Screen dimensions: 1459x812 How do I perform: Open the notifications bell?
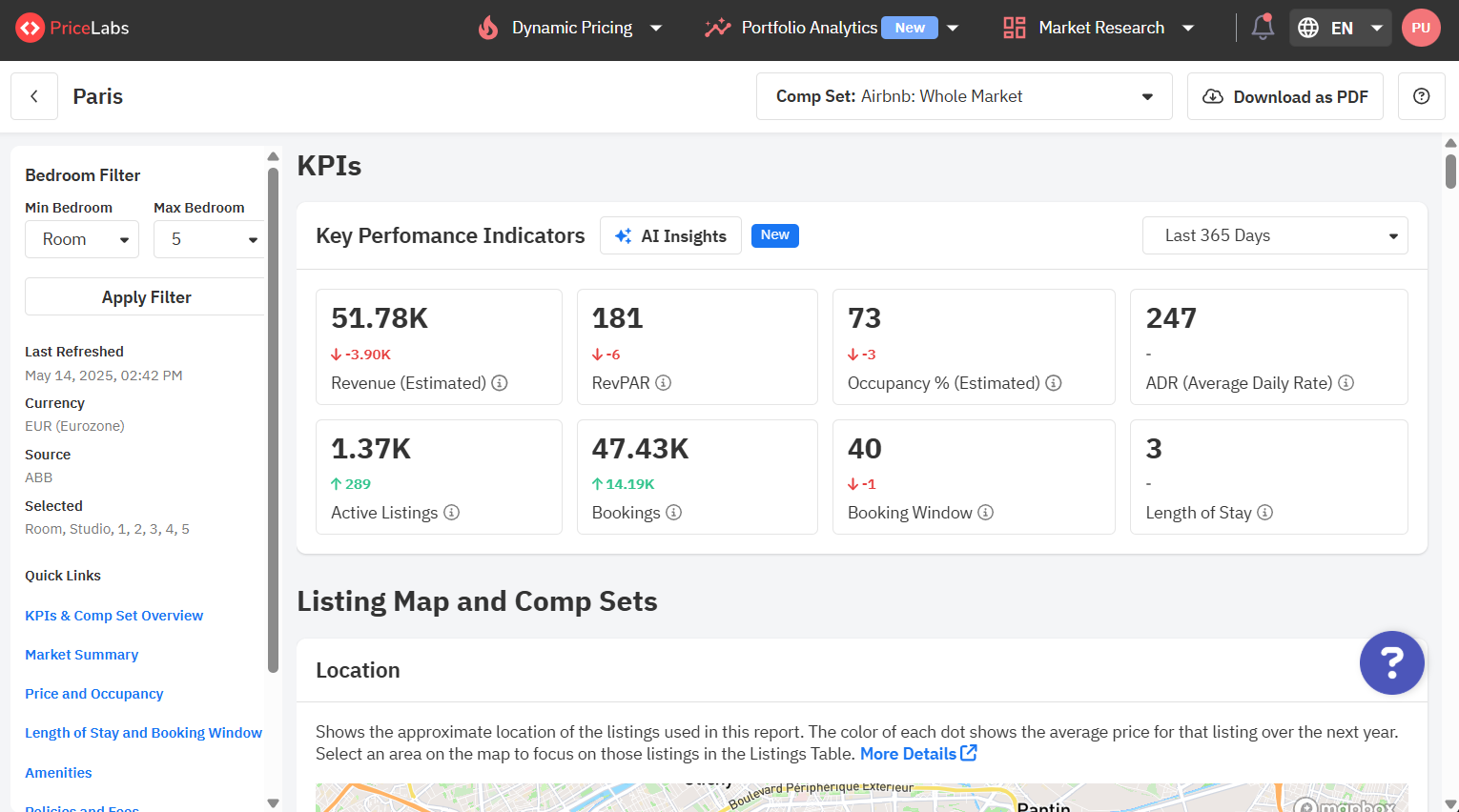[x=1263, y=27]
